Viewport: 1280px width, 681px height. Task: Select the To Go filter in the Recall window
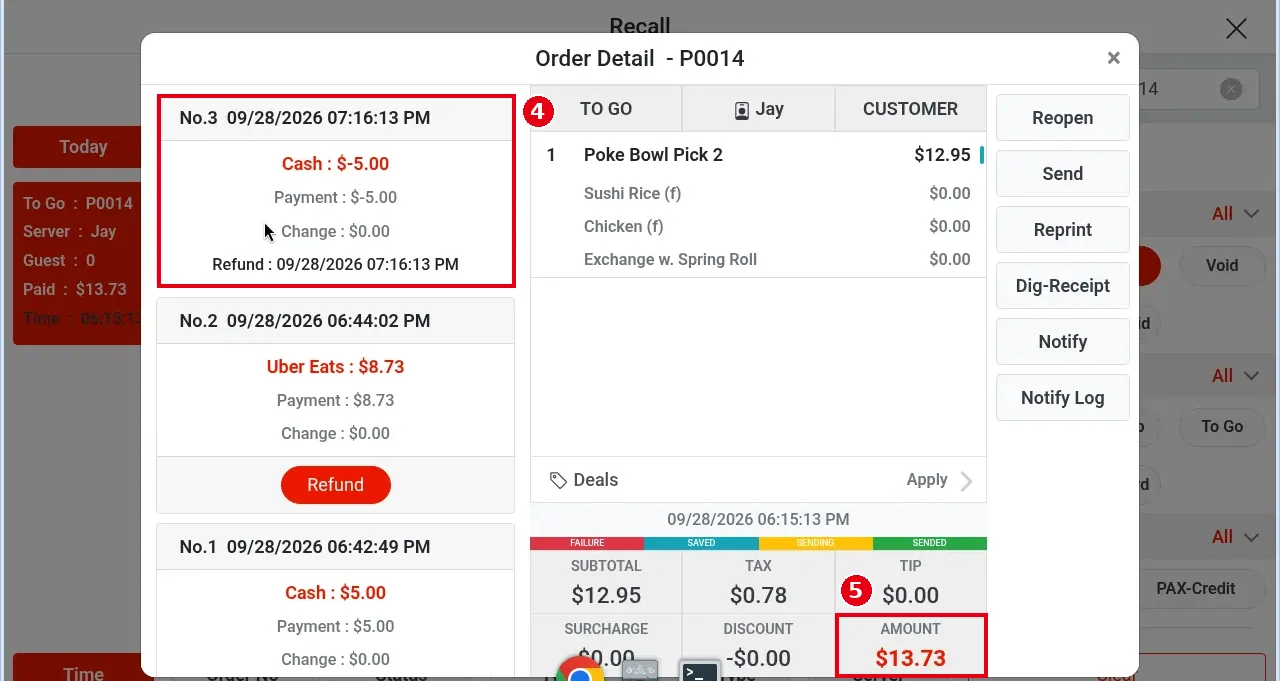pyautogui.click(x=1221, y=427)
